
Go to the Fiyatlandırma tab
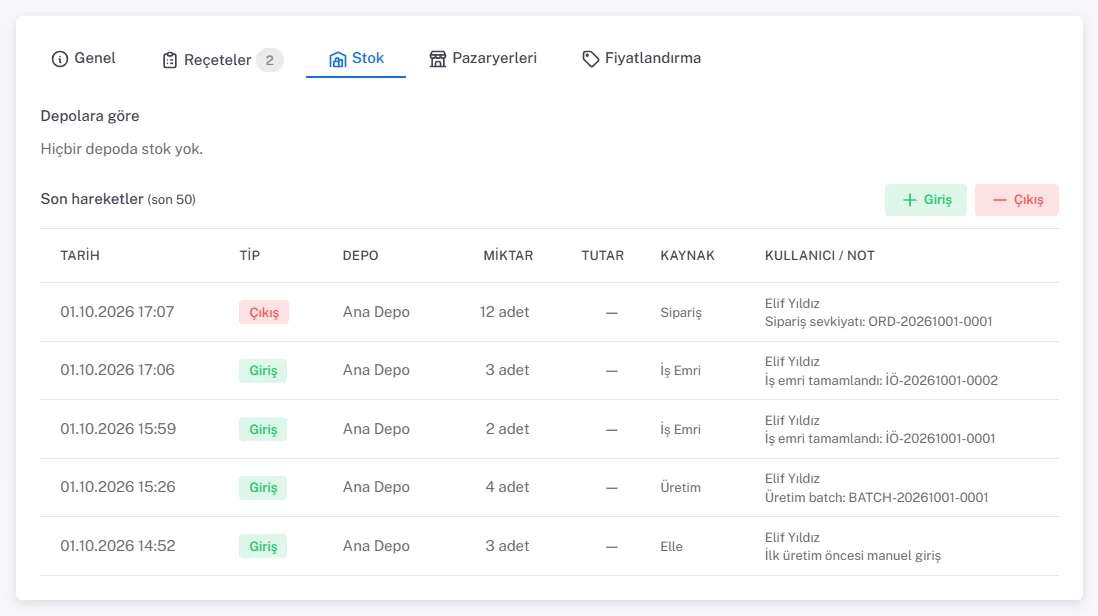pyautogui.click(x=641, y=59)
